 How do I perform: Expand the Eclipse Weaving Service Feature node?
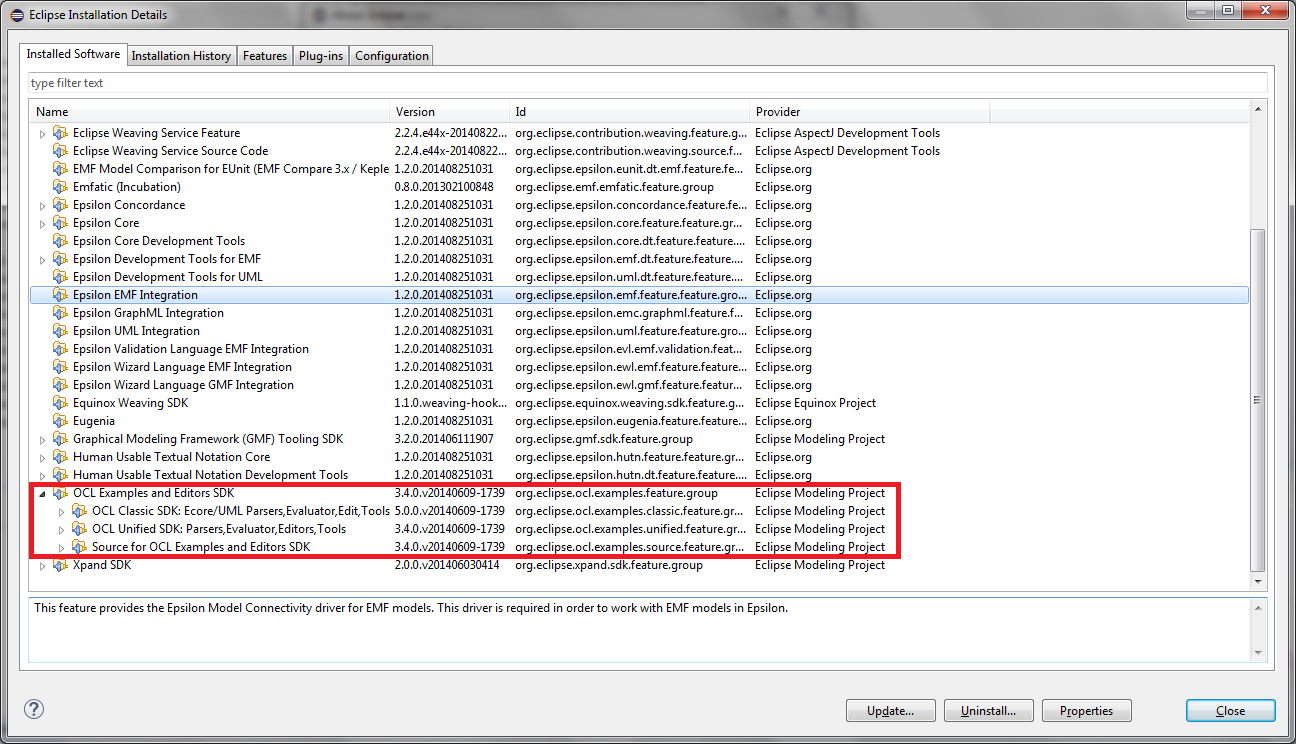click(x=42, y=133)
